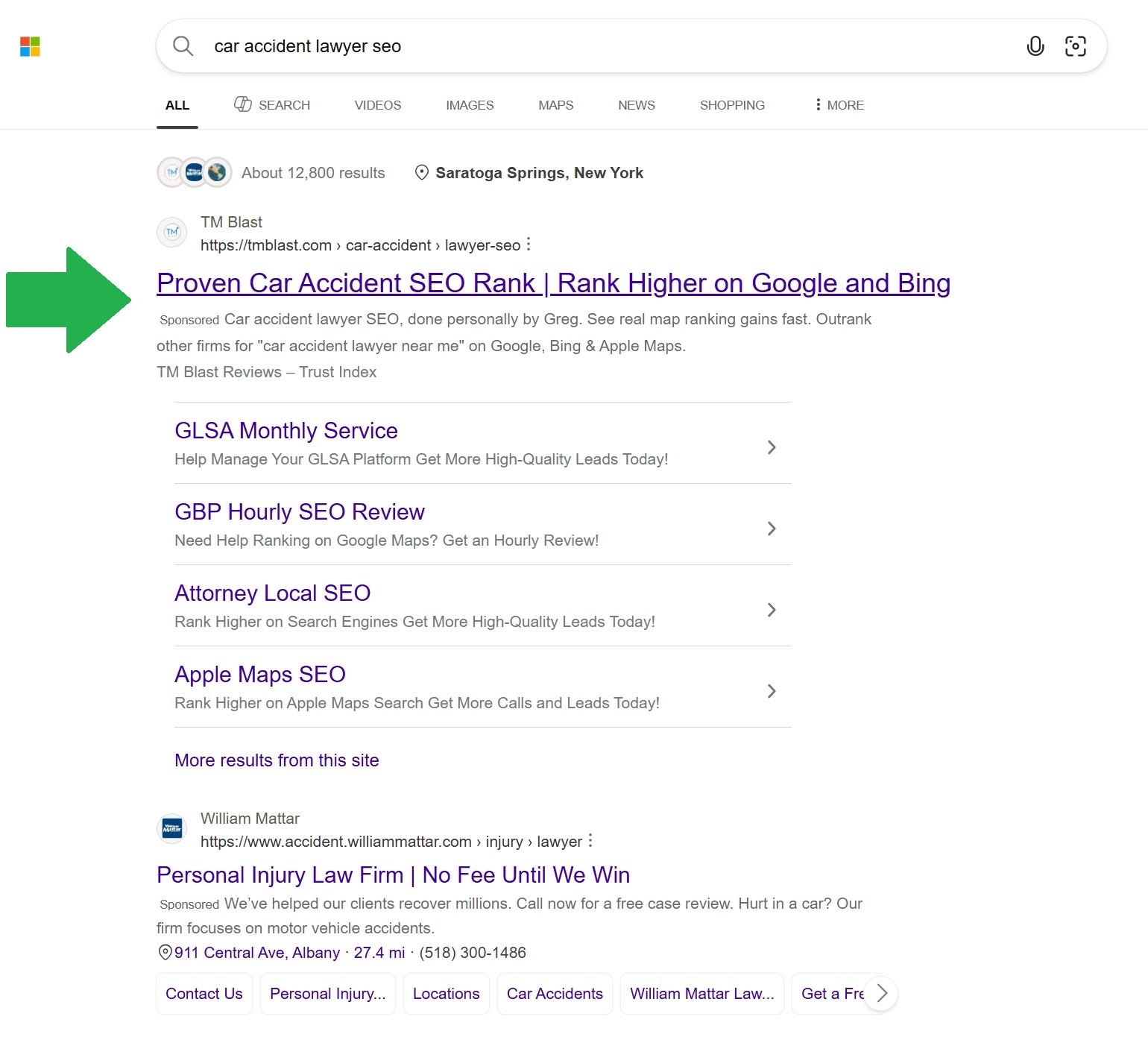1148x1037 pixels.
Task: Click the Personal Injury... sitelink button
Action: [x=328, y=994]
